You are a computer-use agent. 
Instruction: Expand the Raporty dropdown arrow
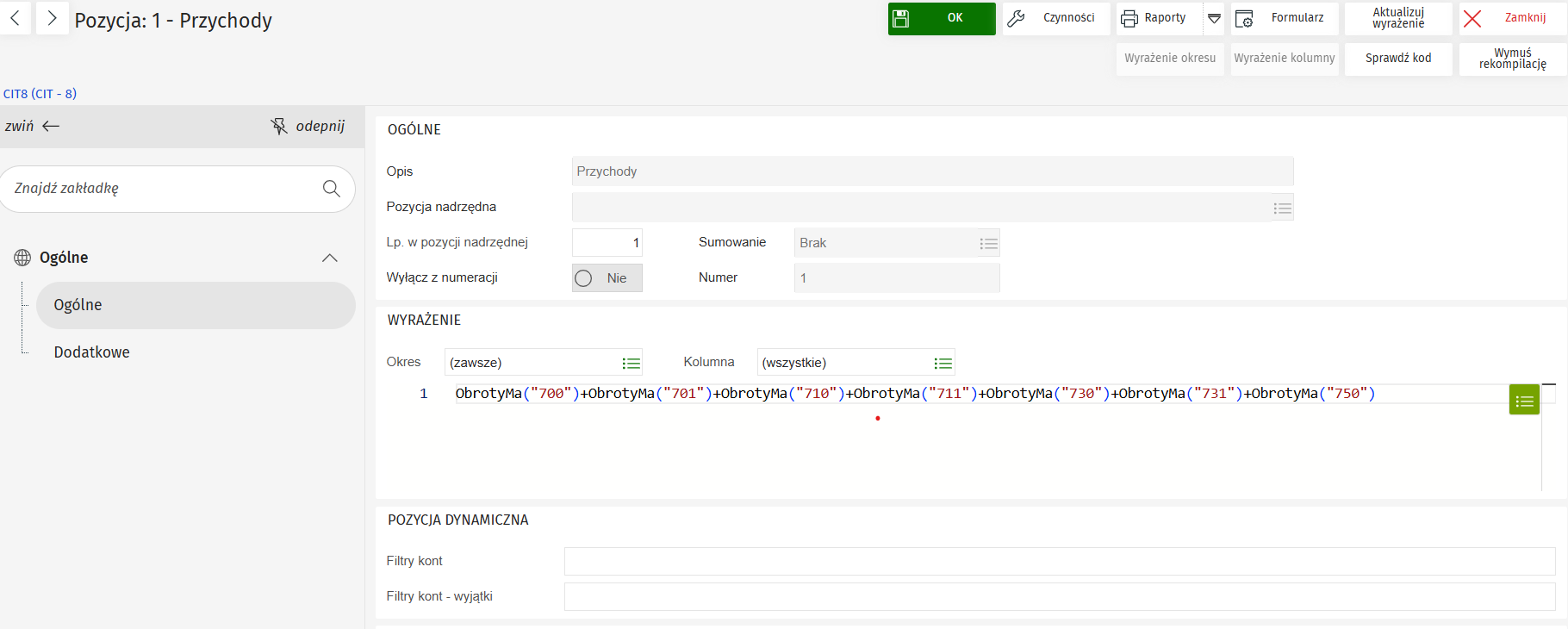point(1214,18)
